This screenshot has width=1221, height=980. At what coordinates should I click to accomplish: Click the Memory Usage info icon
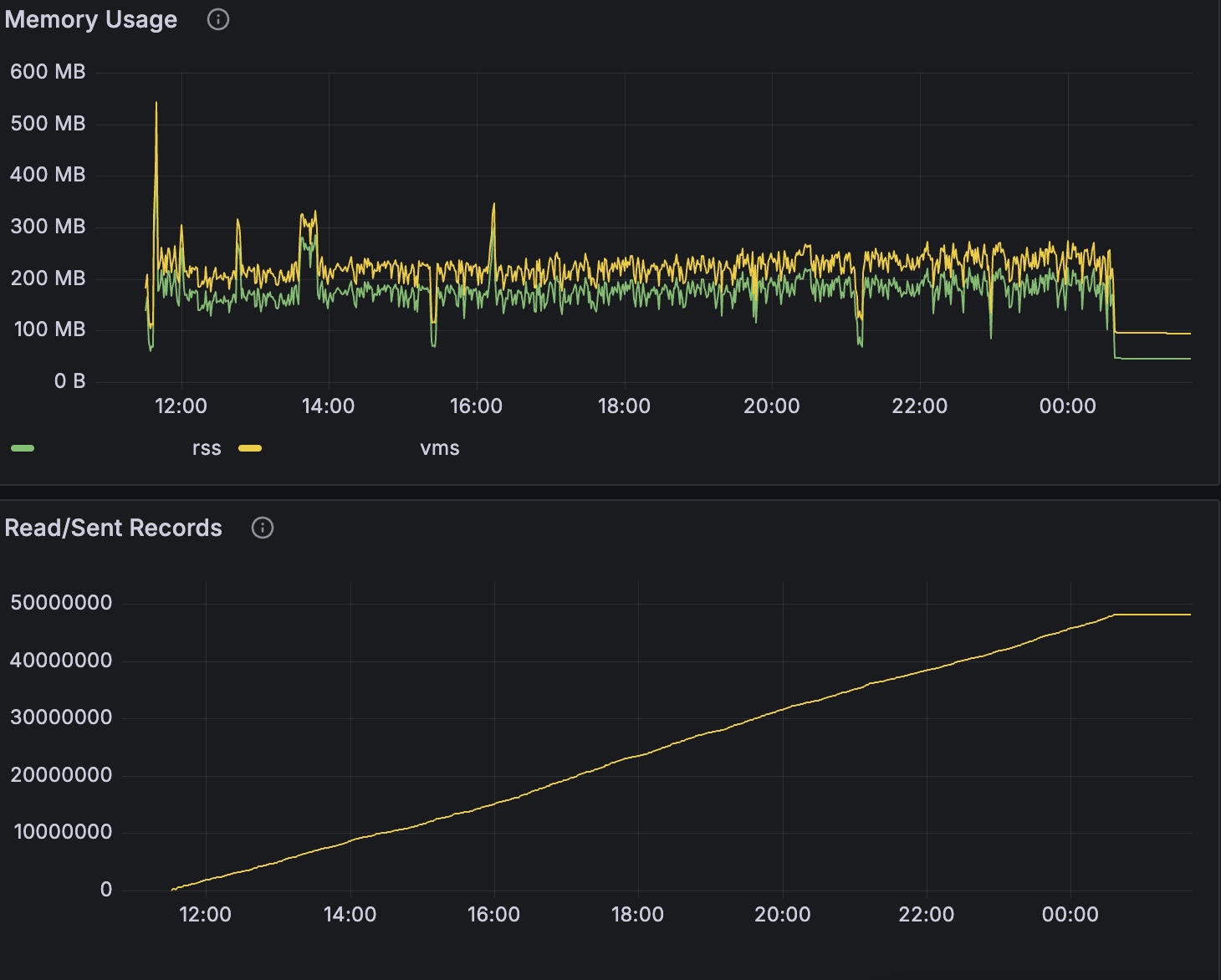tap(218, 19)
